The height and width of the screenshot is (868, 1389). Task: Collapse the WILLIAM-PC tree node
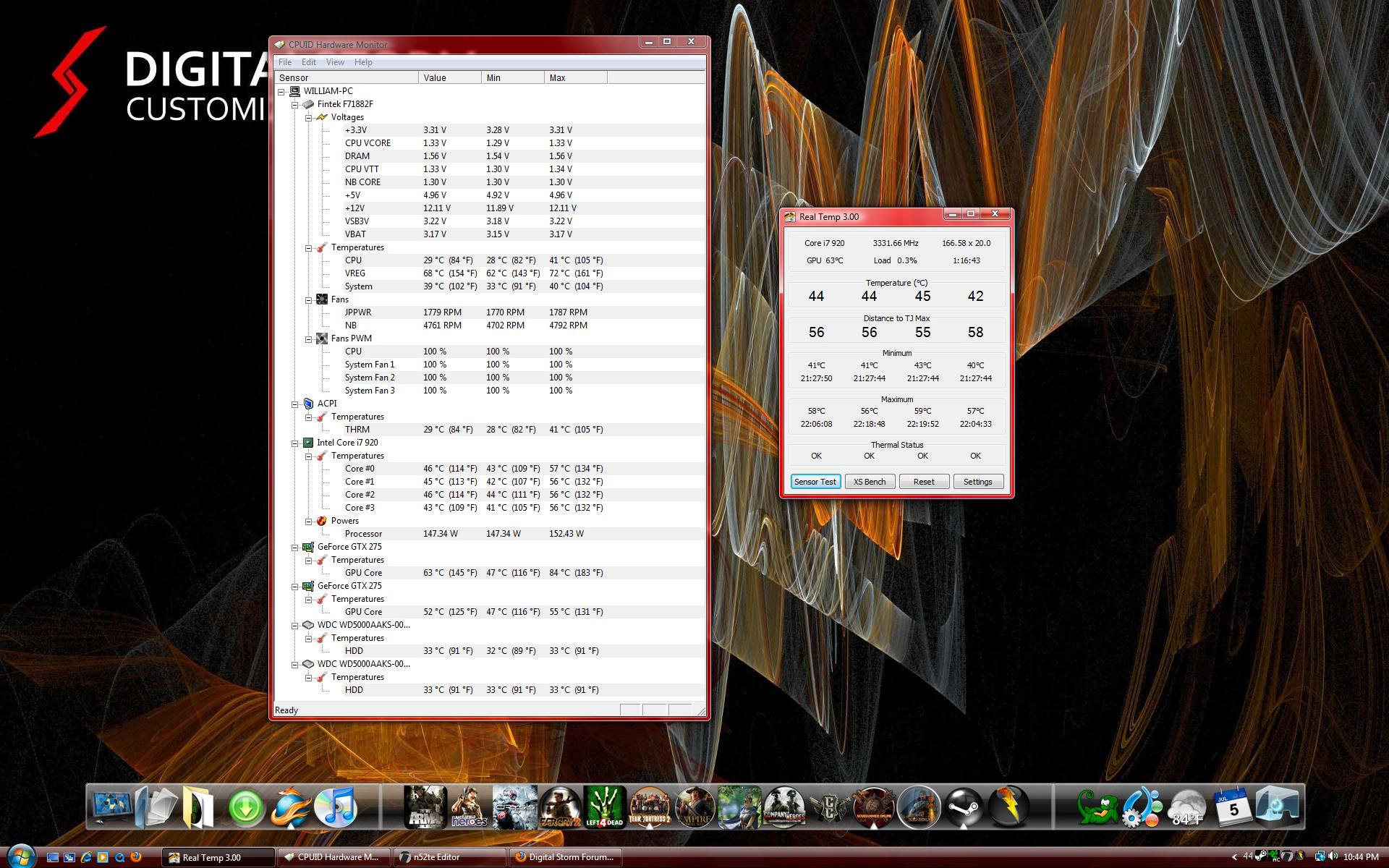coord(281,91)
